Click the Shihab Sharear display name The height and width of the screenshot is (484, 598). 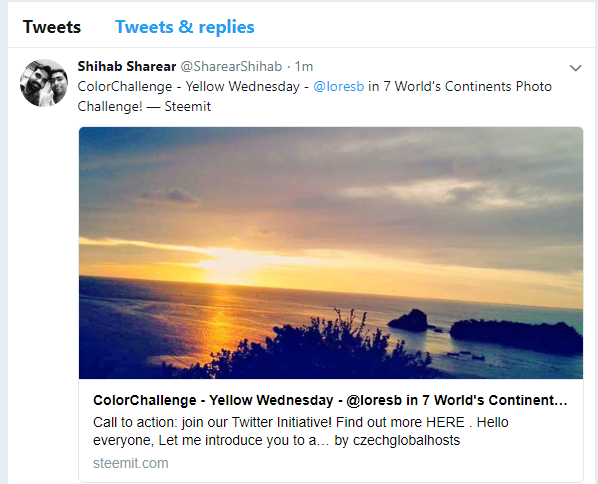pyautogui.click(x=127, y=66)
